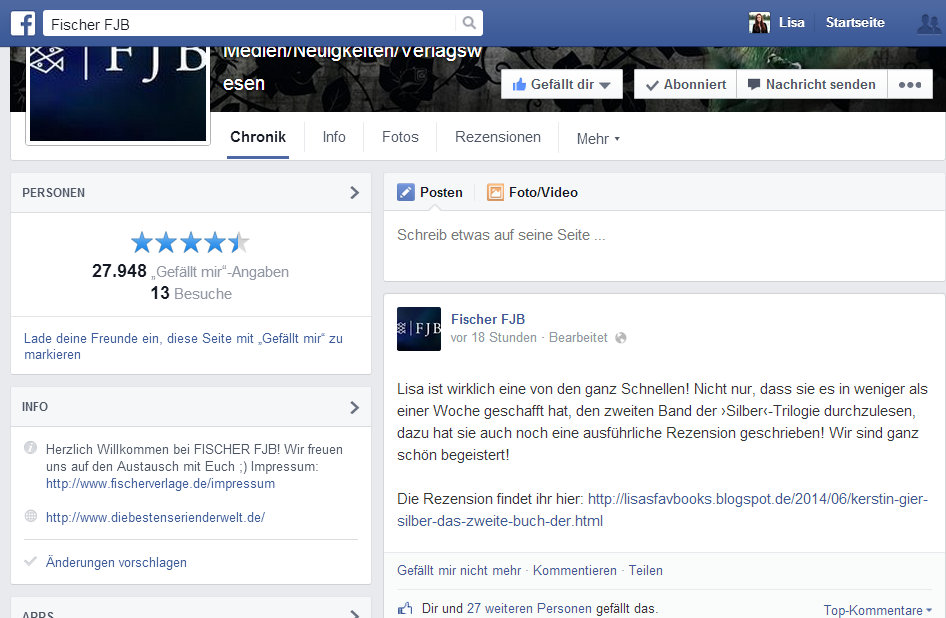Open the lisasfavbooks blogspot review link
Screen dimensions: 946x618
[x=662, y=510]
